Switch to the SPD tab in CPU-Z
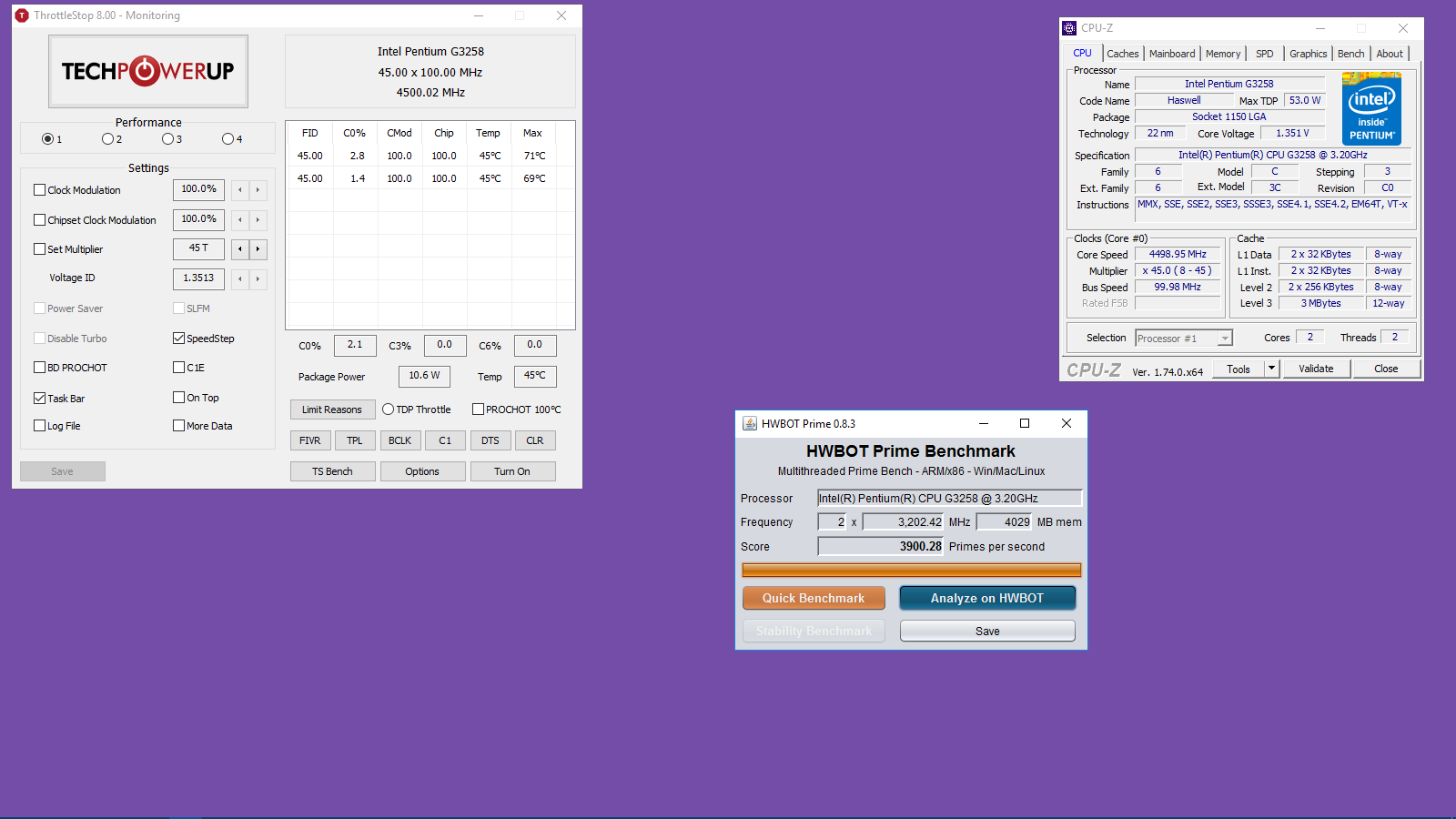This screenshot has width=1456, height=819. [1265, 54]
